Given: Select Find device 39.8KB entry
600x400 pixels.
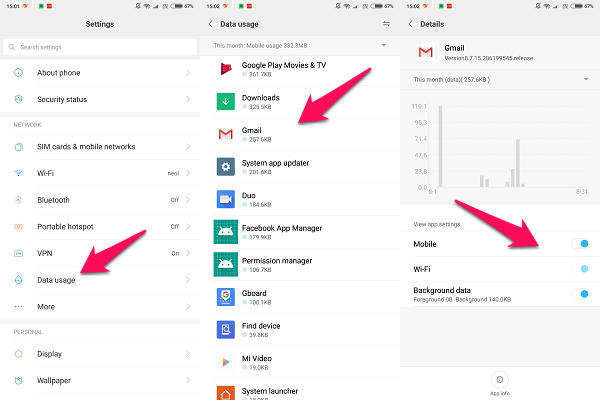Looking at the screenshot, I should tap(300, 330).
